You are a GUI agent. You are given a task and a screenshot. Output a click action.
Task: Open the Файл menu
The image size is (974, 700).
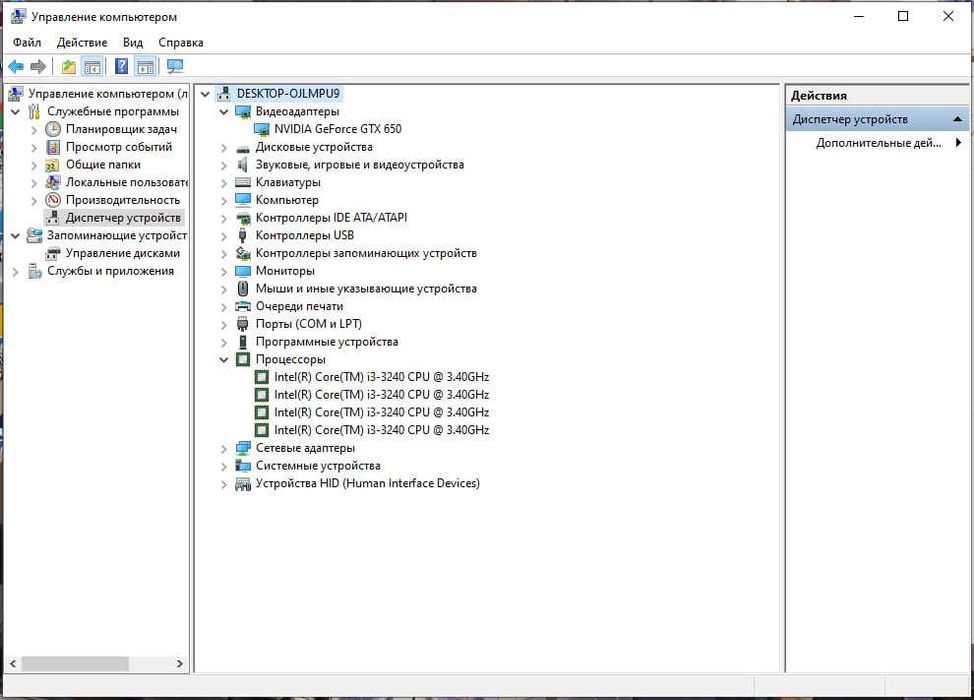pyautogui.click(x=27, y=42)
